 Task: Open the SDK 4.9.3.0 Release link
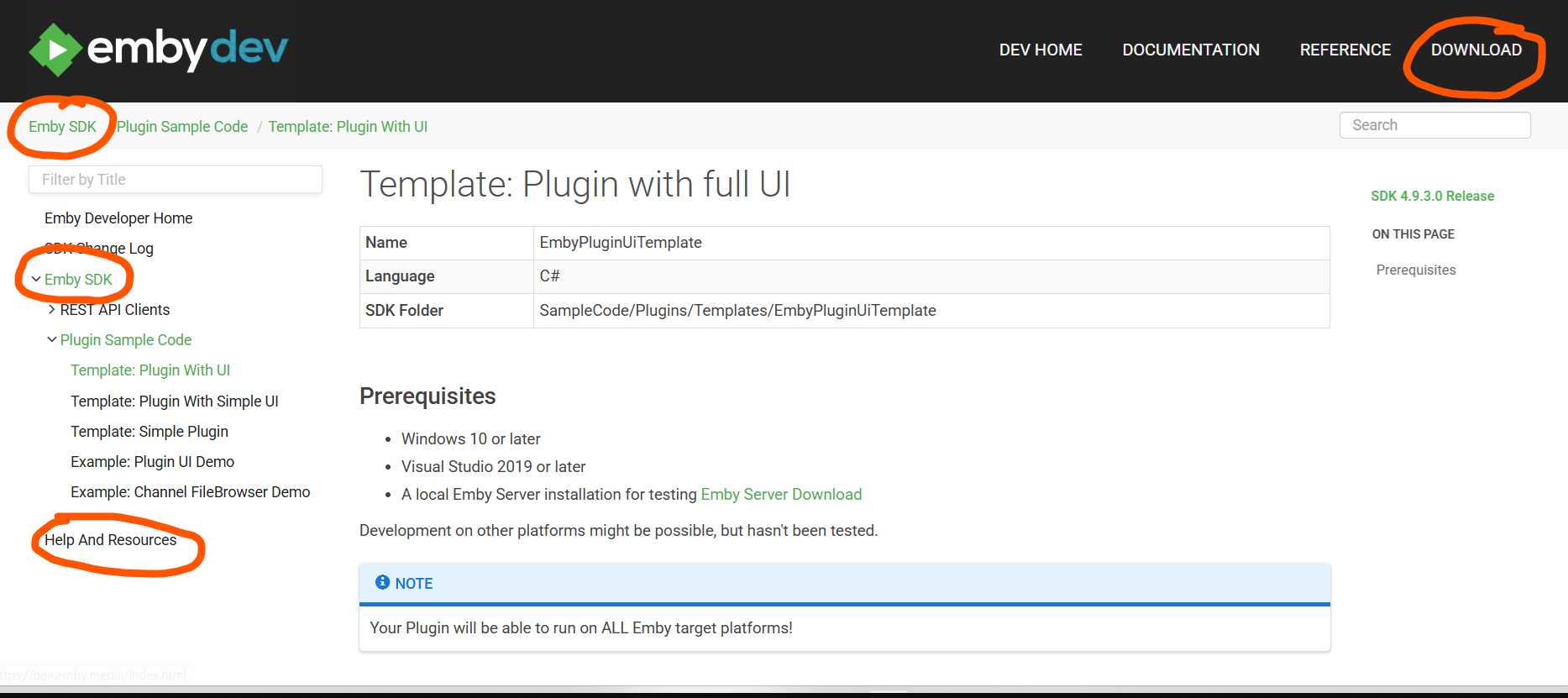pos(1432,196)
